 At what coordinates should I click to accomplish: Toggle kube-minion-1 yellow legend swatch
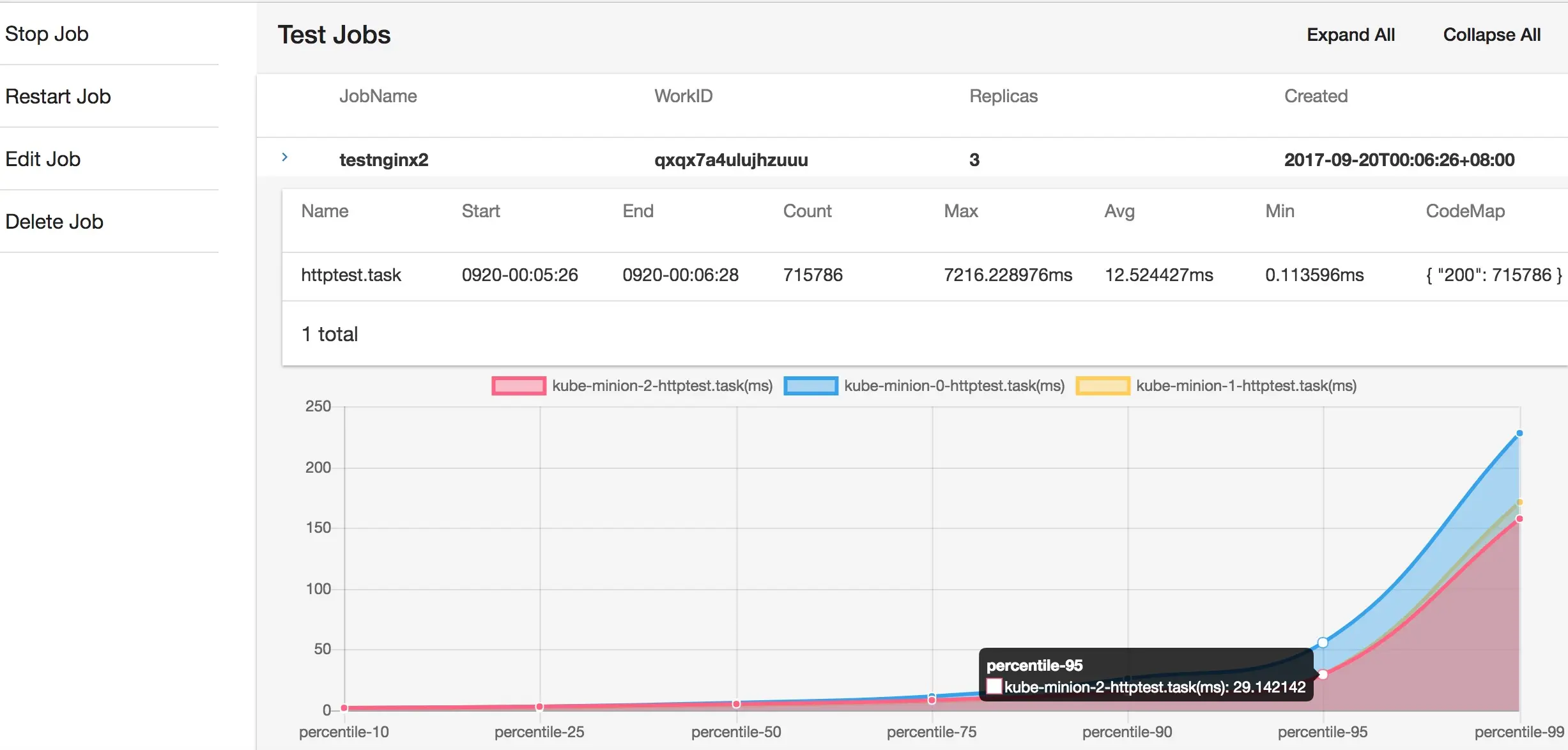[x=1102, y=386]
